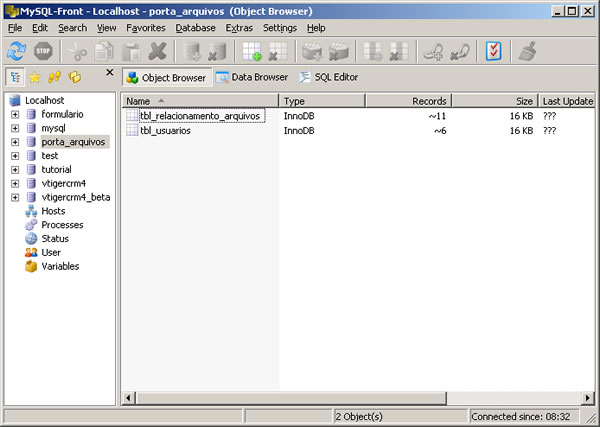Expand the vtigercrm4_beta database node
Image resolution: width=600 pixels, height=427 pixels.
point(15,197)
